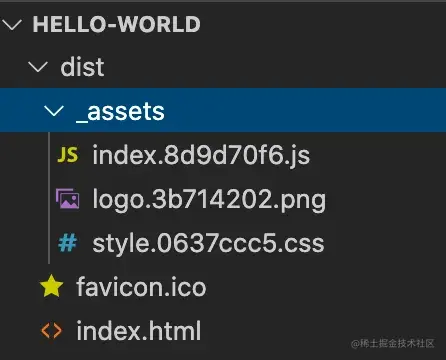The width and height of the screenshot is (446, 360).
Task: Click the yellow JS file icon
Action: [x=68, y=155]
